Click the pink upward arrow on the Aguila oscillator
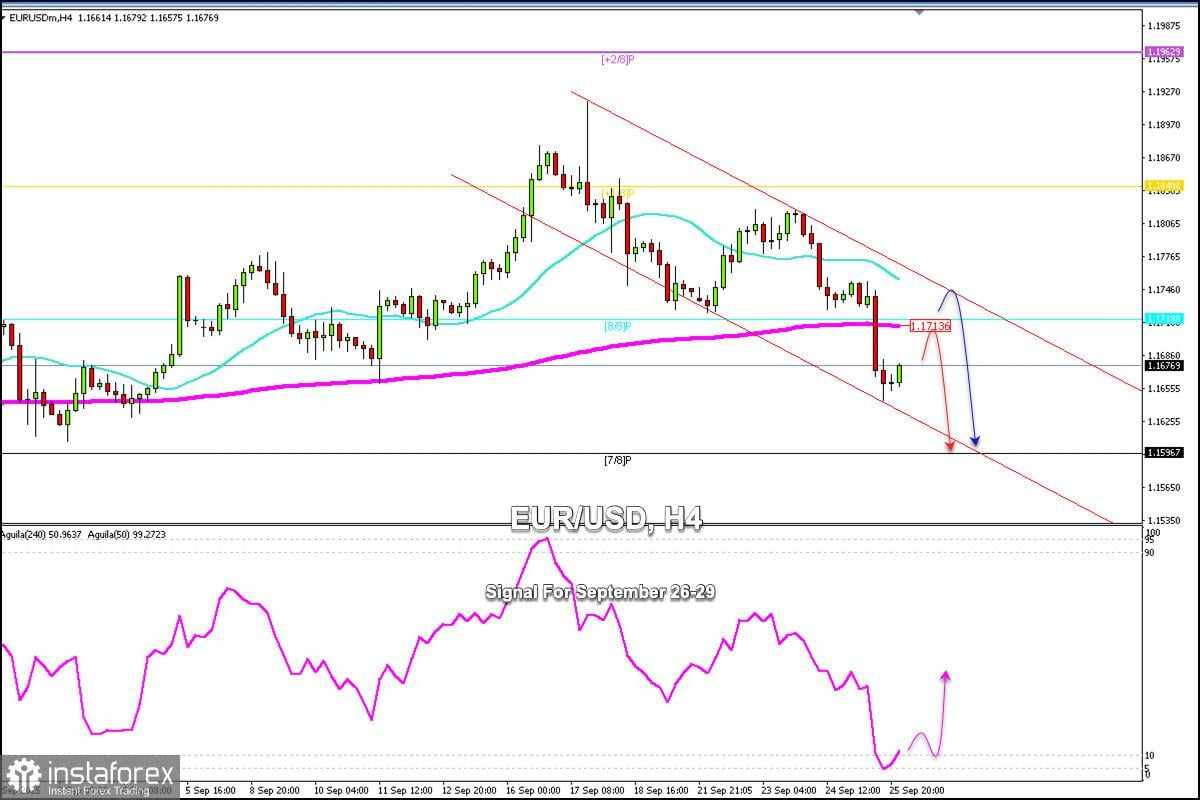The height and width of the screenshot is (800, 1200). [x=945, y=690]
